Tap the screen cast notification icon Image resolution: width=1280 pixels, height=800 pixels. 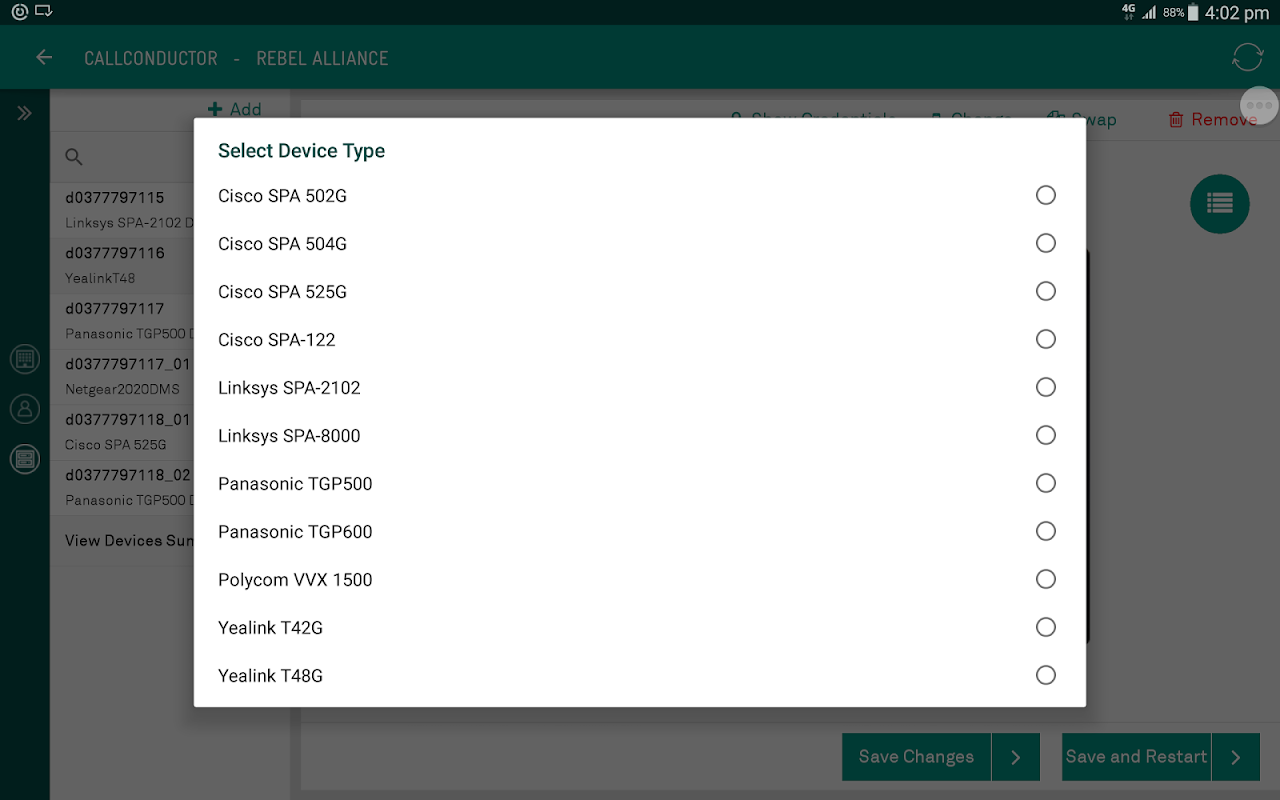pos(44,12)
